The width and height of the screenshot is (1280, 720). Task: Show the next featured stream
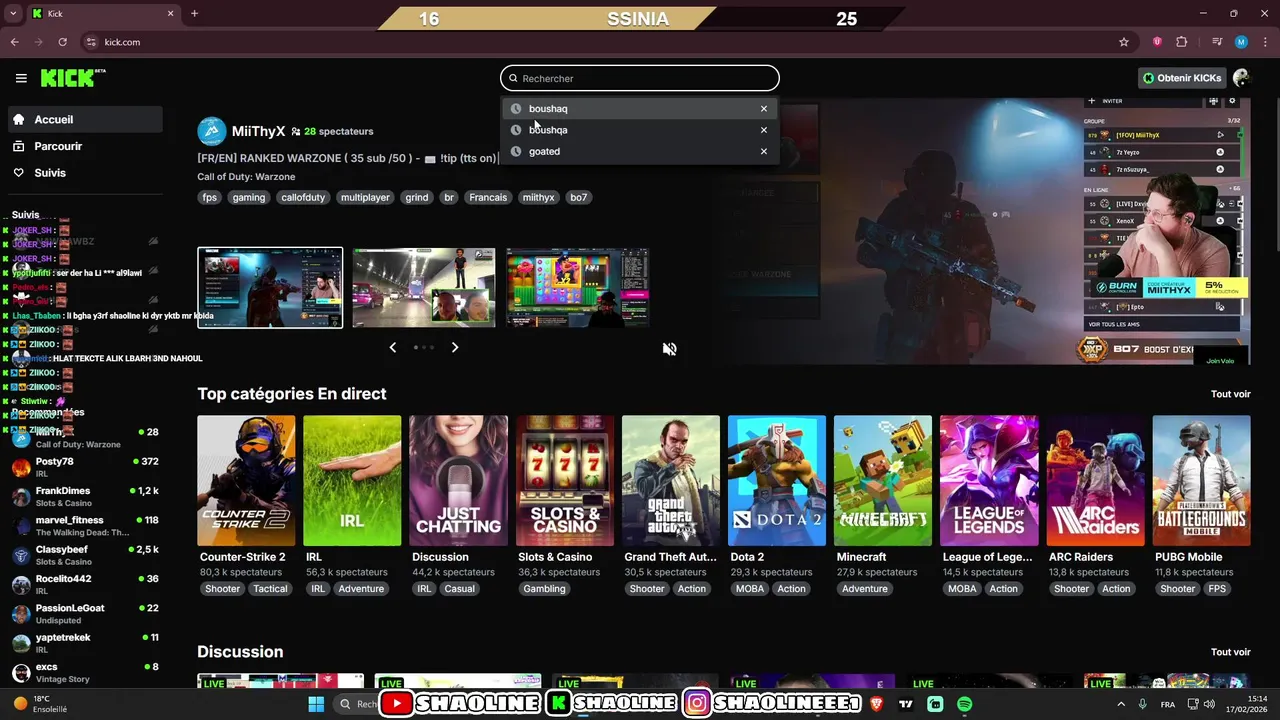(x=455, y=347)
